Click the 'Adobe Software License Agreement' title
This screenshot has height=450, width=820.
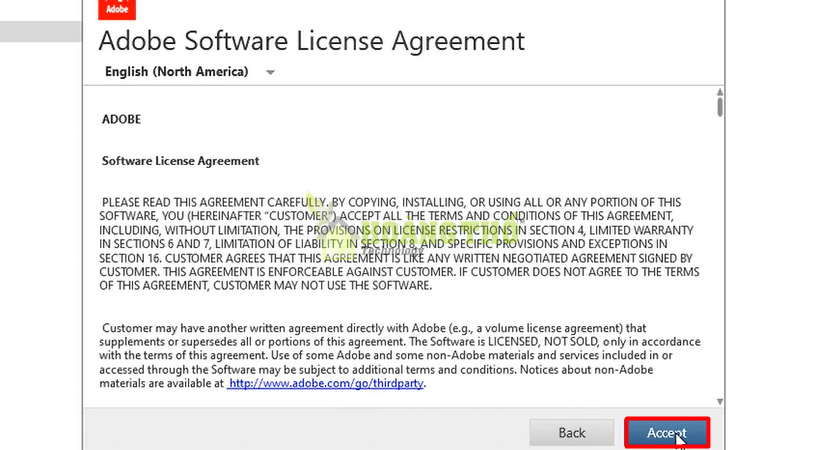click(x=312, y=41)
